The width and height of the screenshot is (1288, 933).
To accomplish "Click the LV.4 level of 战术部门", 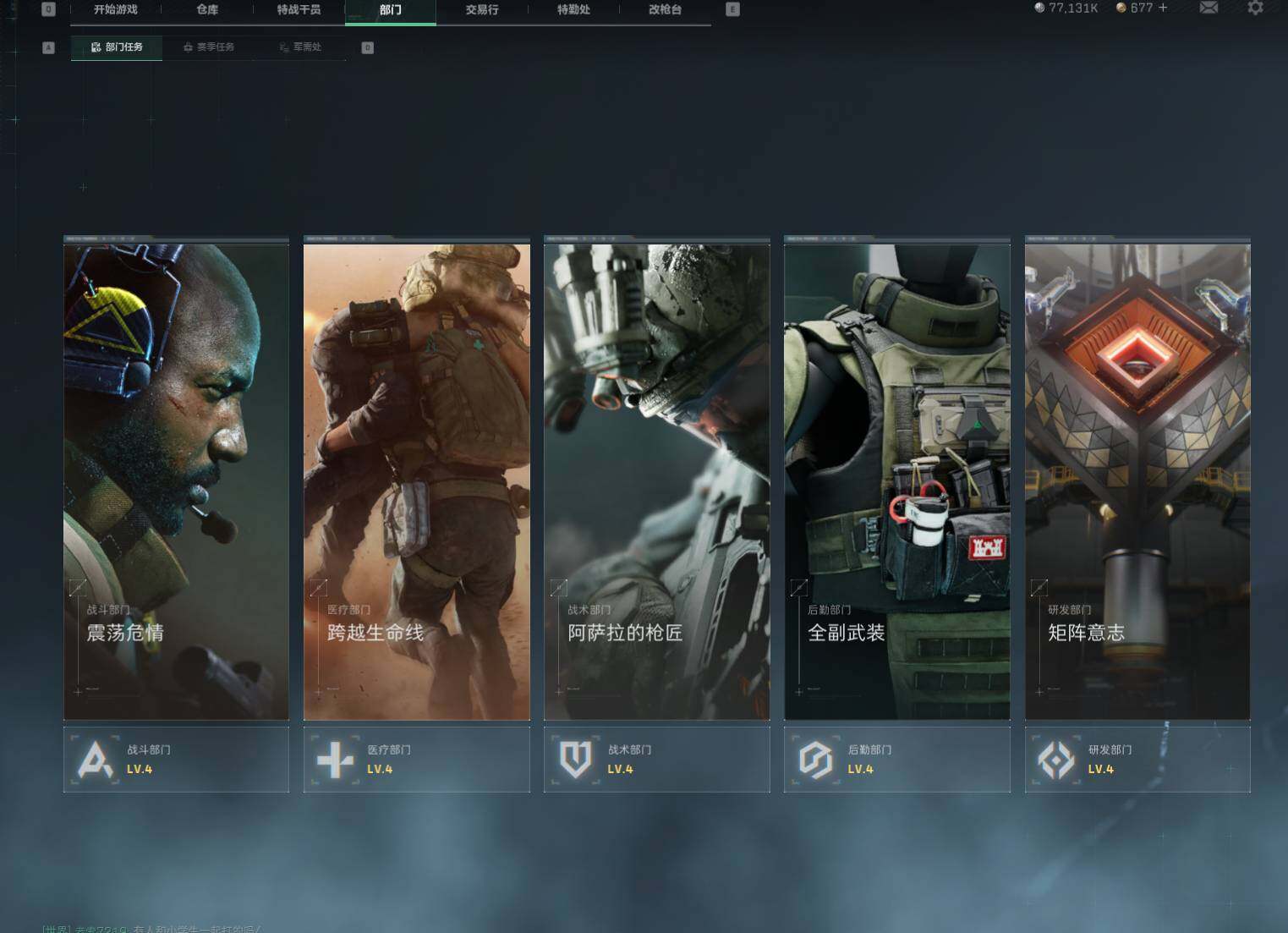I will pyautogui.click(x=620, y=770).
